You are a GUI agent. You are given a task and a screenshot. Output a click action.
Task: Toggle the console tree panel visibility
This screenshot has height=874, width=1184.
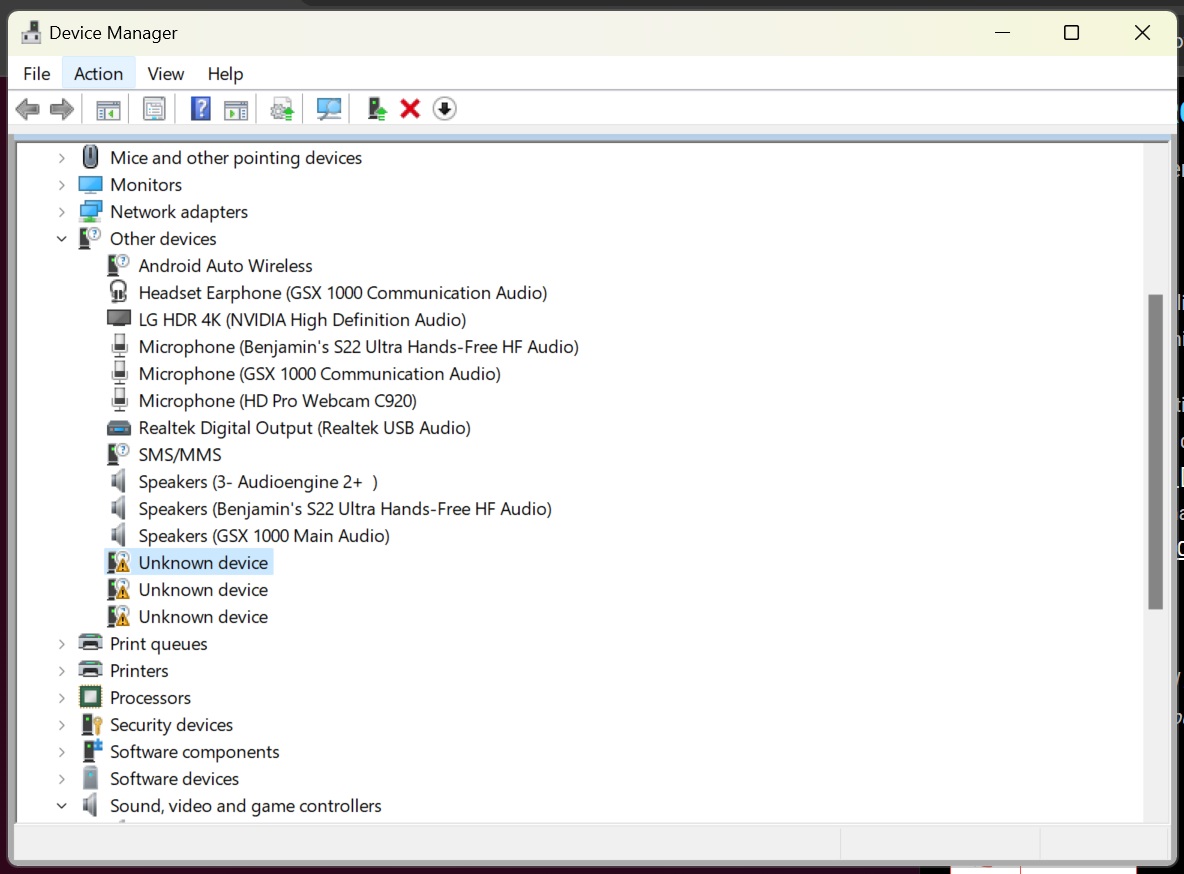[108, 108]
